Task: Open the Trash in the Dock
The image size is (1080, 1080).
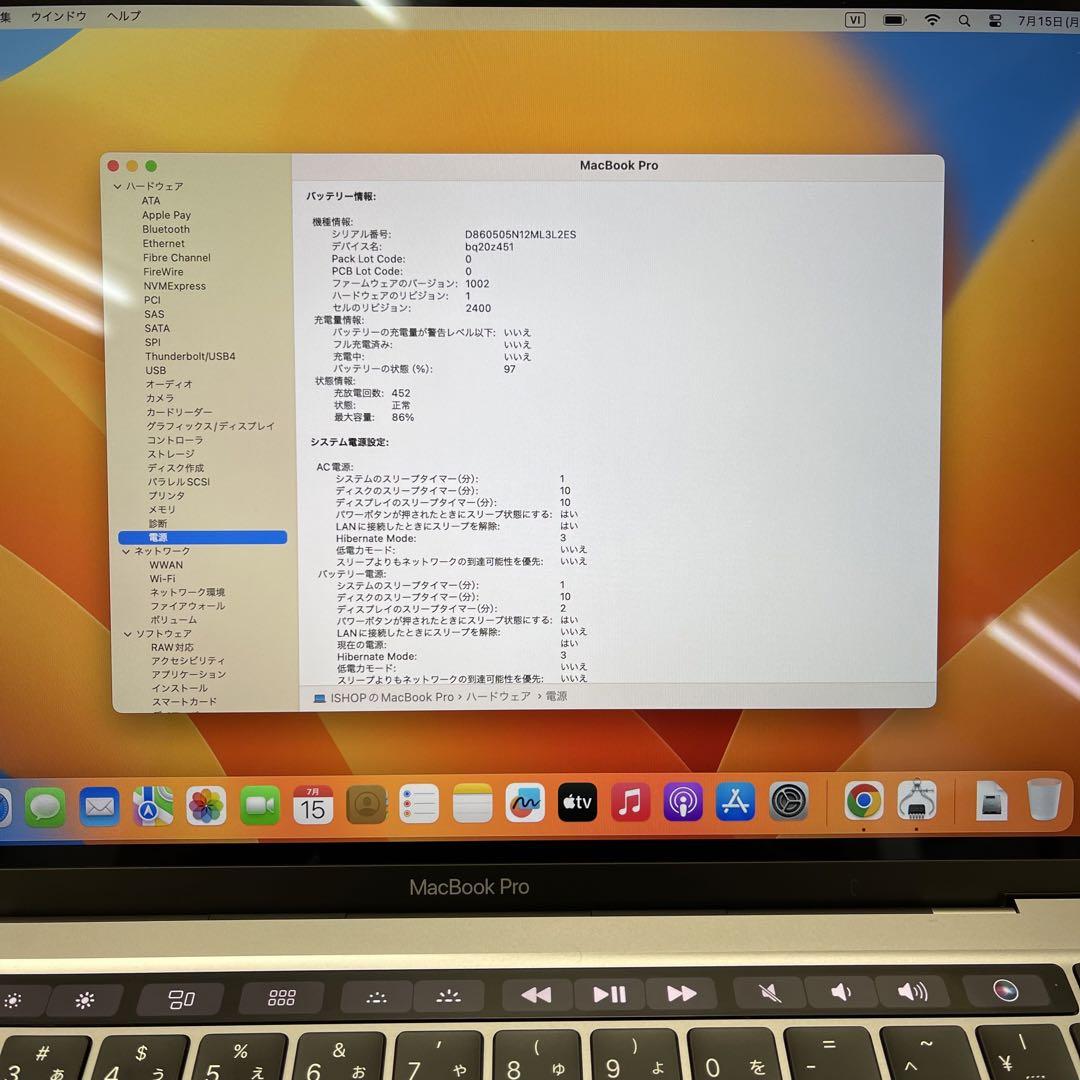Action: point(1043,799)
